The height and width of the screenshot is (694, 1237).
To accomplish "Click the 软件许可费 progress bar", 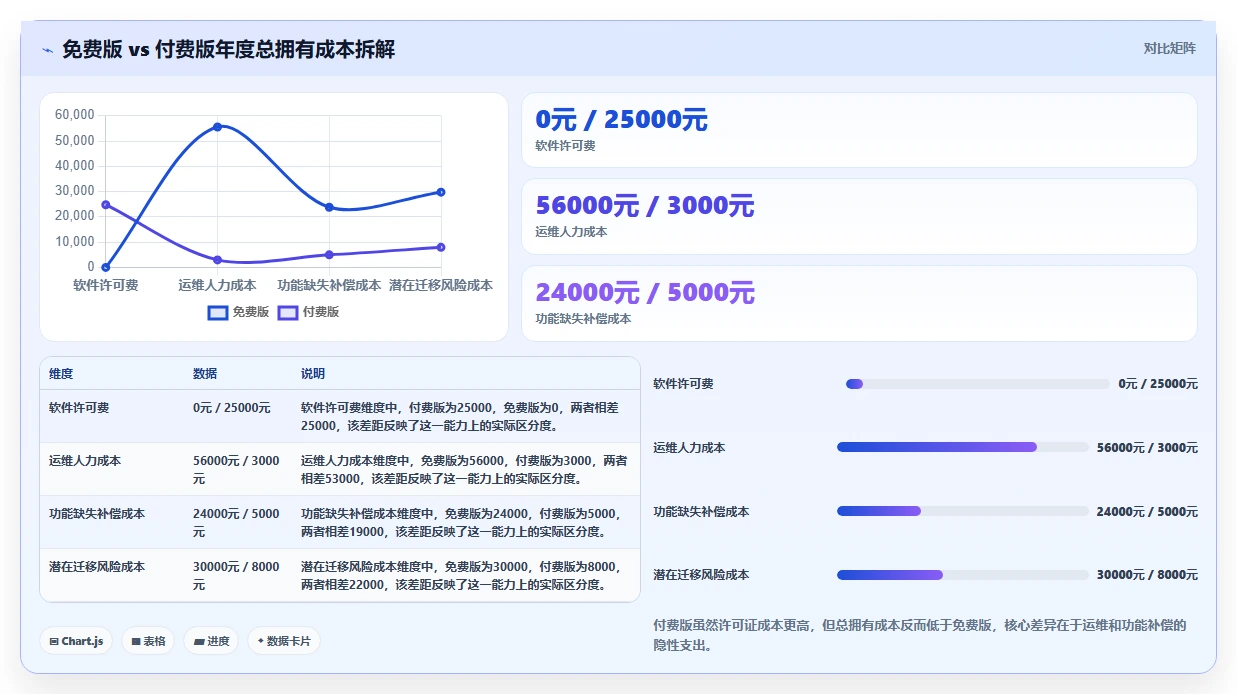I will (977, 384).
